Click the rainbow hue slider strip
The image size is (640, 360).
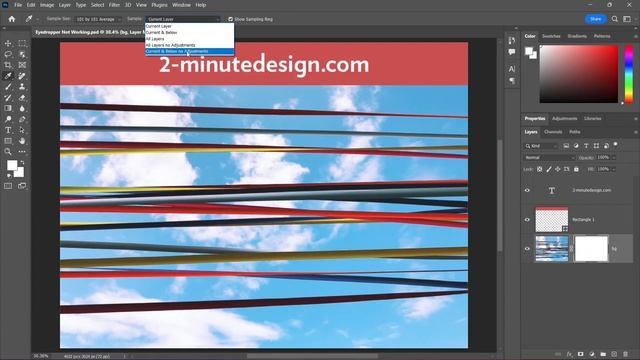[629, 74]
